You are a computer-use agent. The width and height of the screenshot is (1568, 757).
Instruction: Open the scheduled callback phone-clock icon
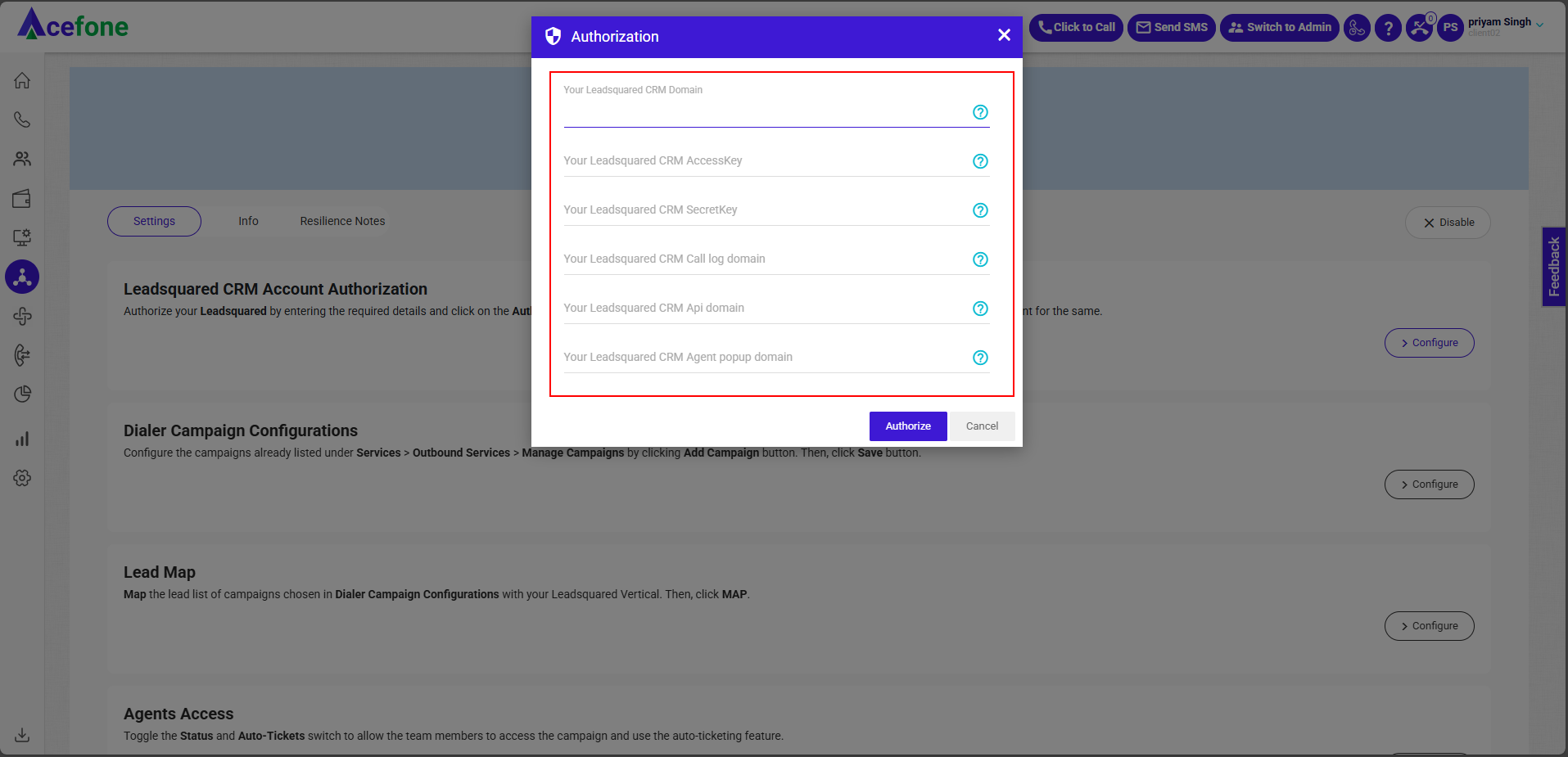pyautogui.click(x=1357, y=28)
